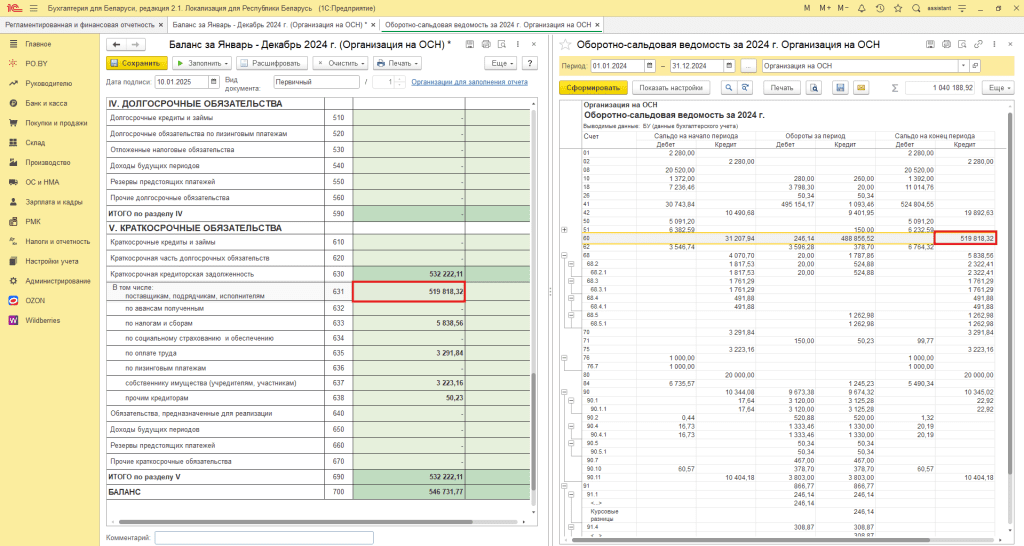Open the Очистить dropdown button
Image resolution: width=1024 pixels, height=546 pixels.
(x=340, y=63)
